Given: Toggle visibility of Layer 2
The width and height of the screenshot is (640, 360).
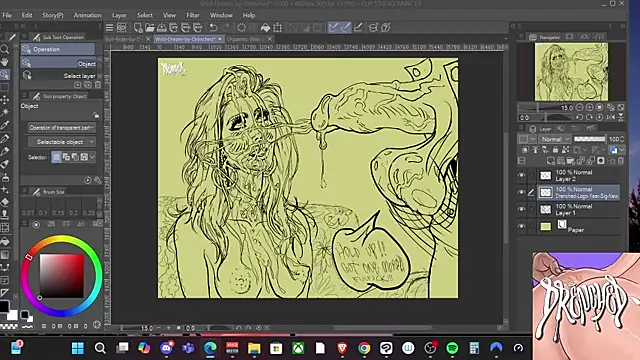Looking at the screenshot, I should 522,176.
